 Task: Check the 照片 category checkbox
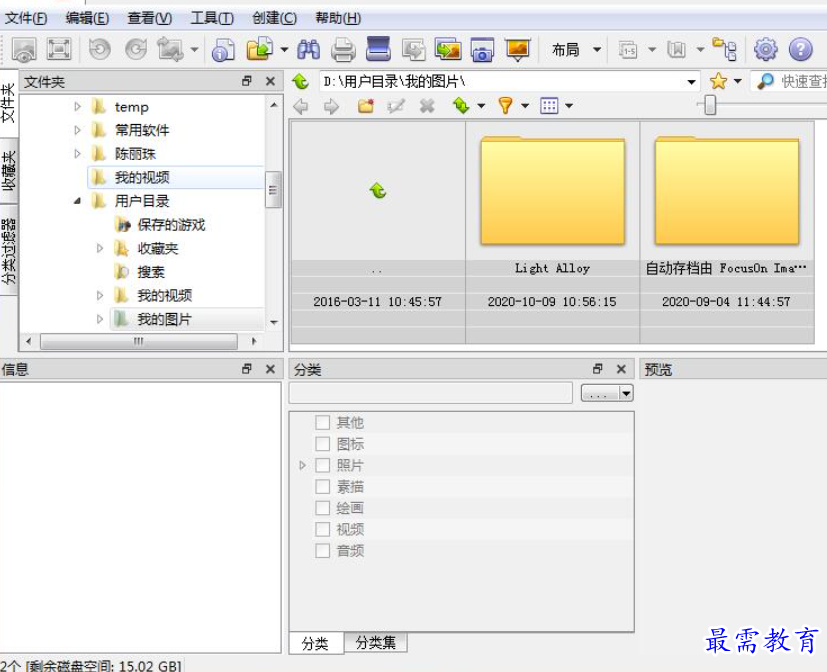pos(322,465)
